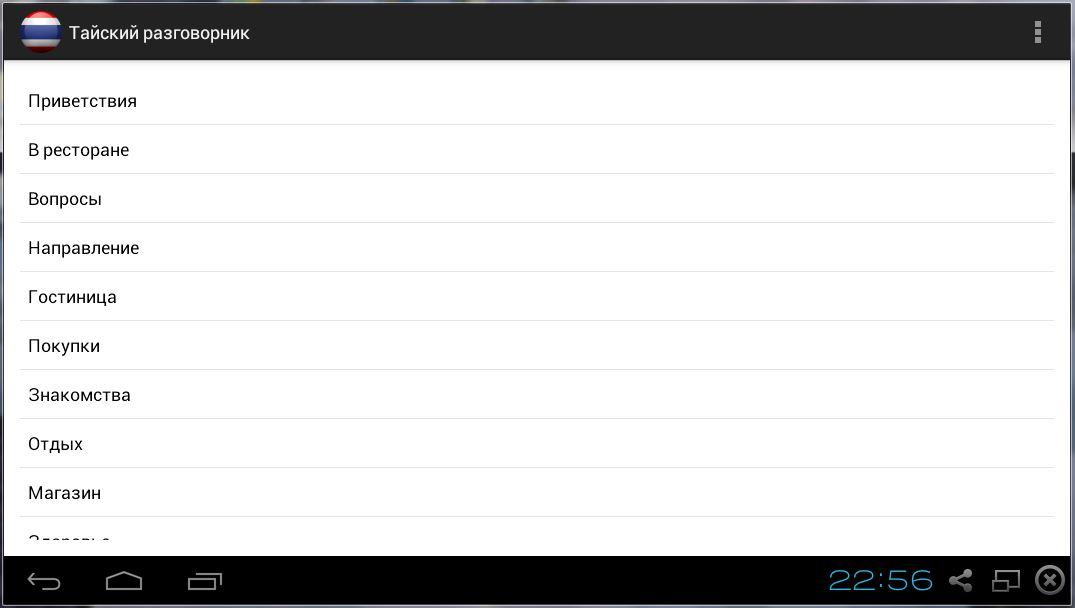Open the Гостиница category
Screen dimensions: 1075x608
click(x=537, y=297)
